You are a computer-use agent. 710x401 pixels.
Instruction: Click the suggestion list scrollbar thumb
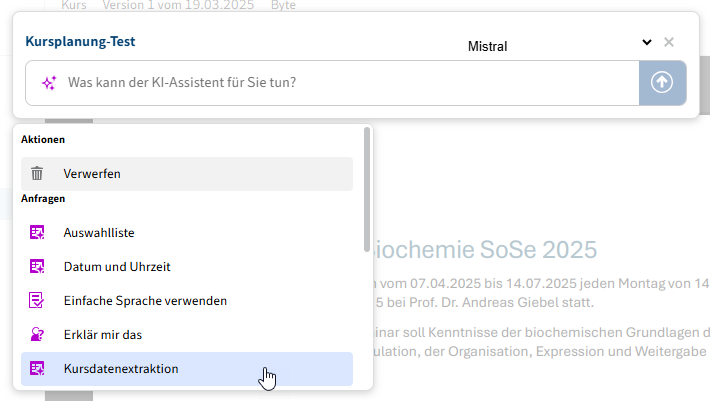[x=367, y=190]
